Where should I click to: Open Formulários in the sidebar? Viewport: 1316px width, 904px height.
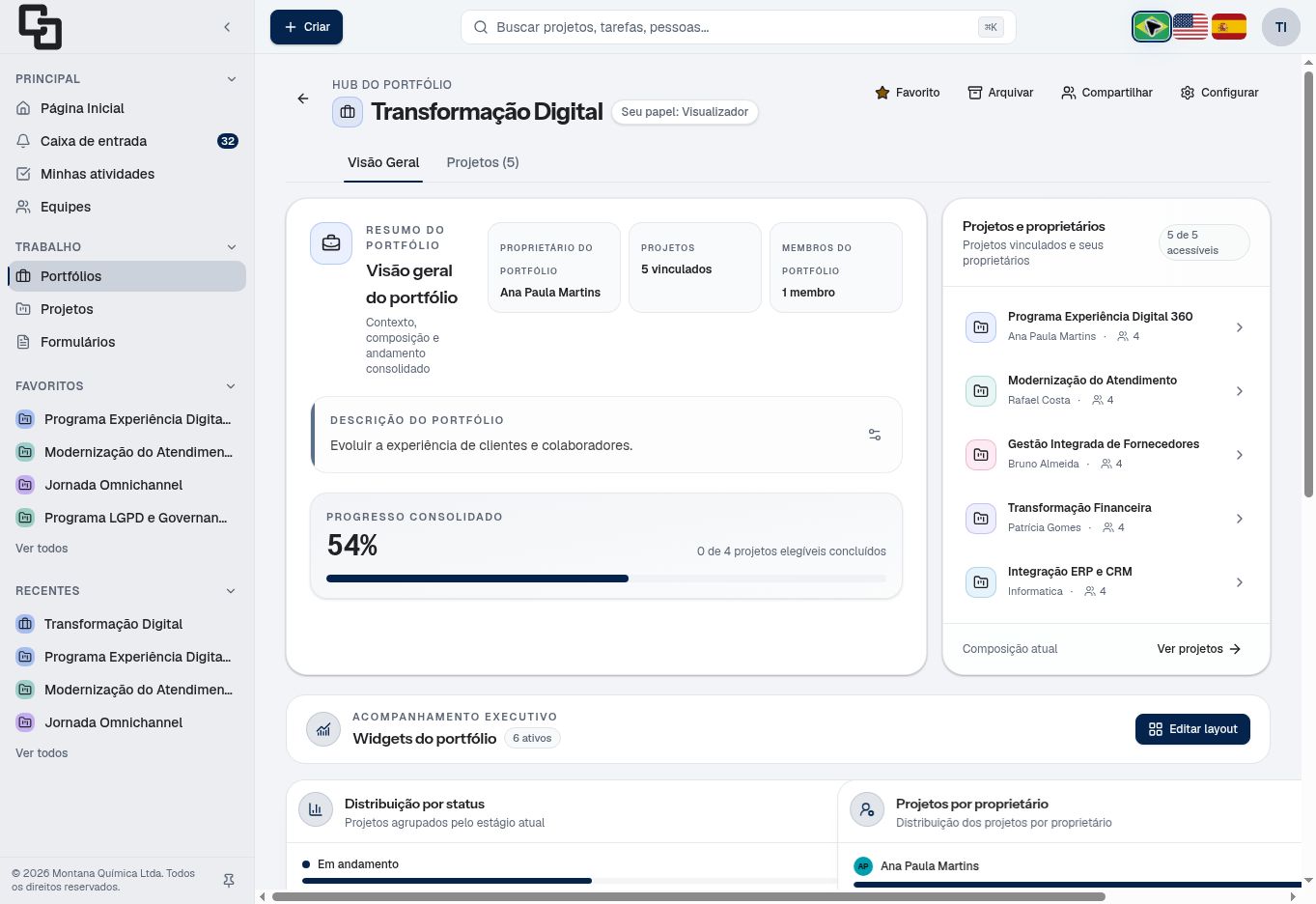[126, 342]
